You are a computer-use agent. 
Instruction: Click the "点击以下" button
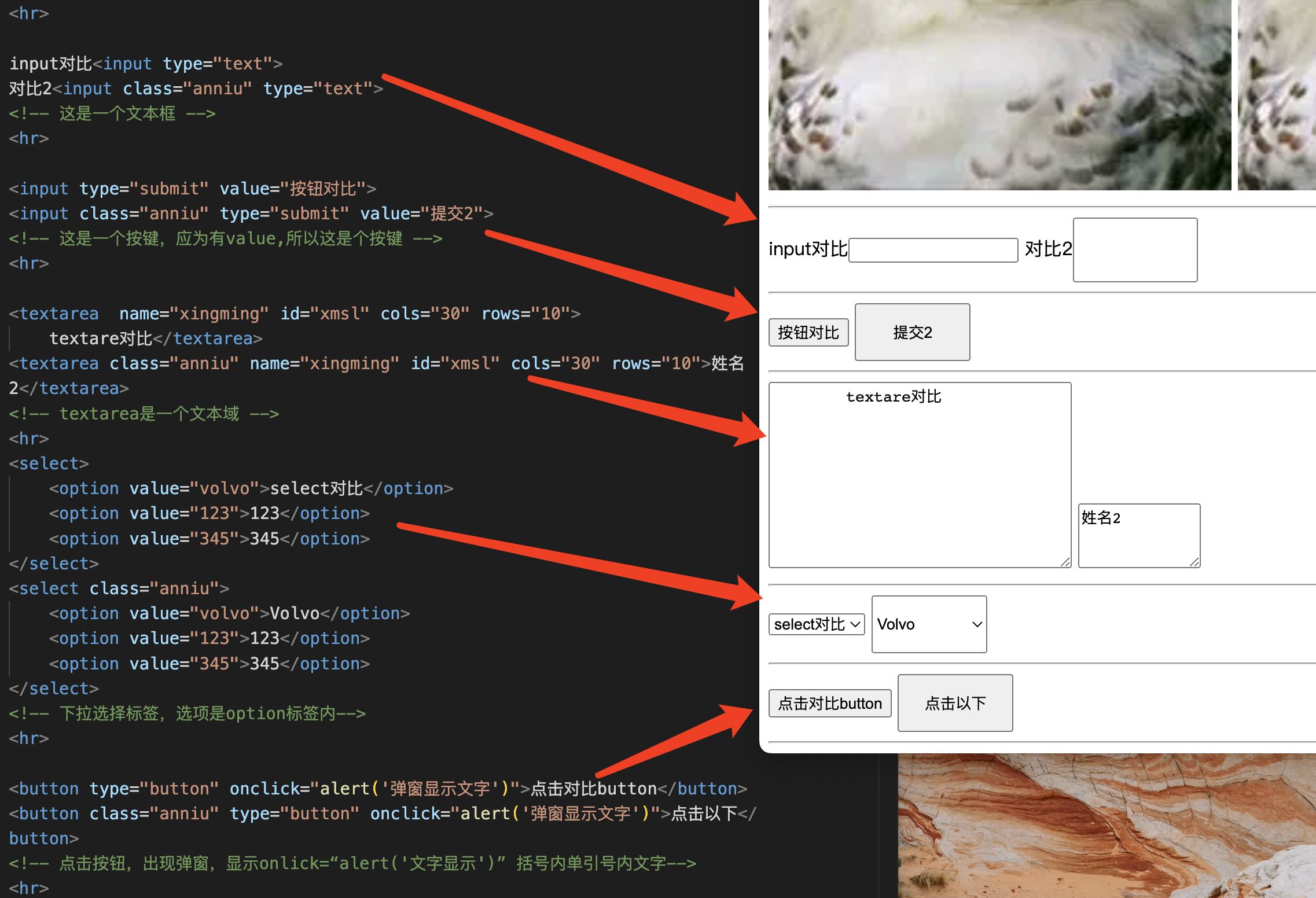coord(955,703)
